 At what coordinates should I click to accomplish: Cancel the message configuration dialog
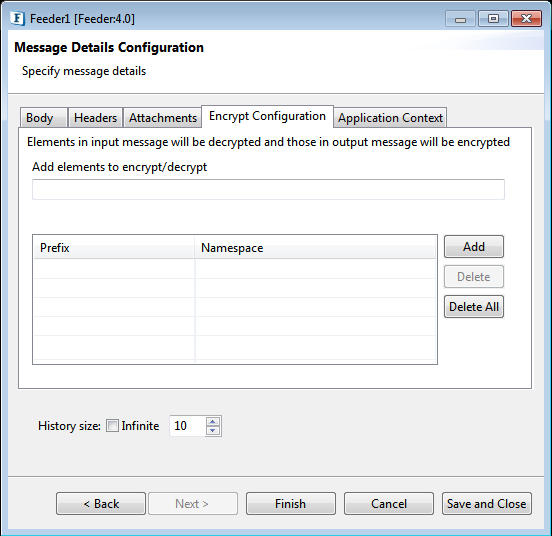[389, 504]
